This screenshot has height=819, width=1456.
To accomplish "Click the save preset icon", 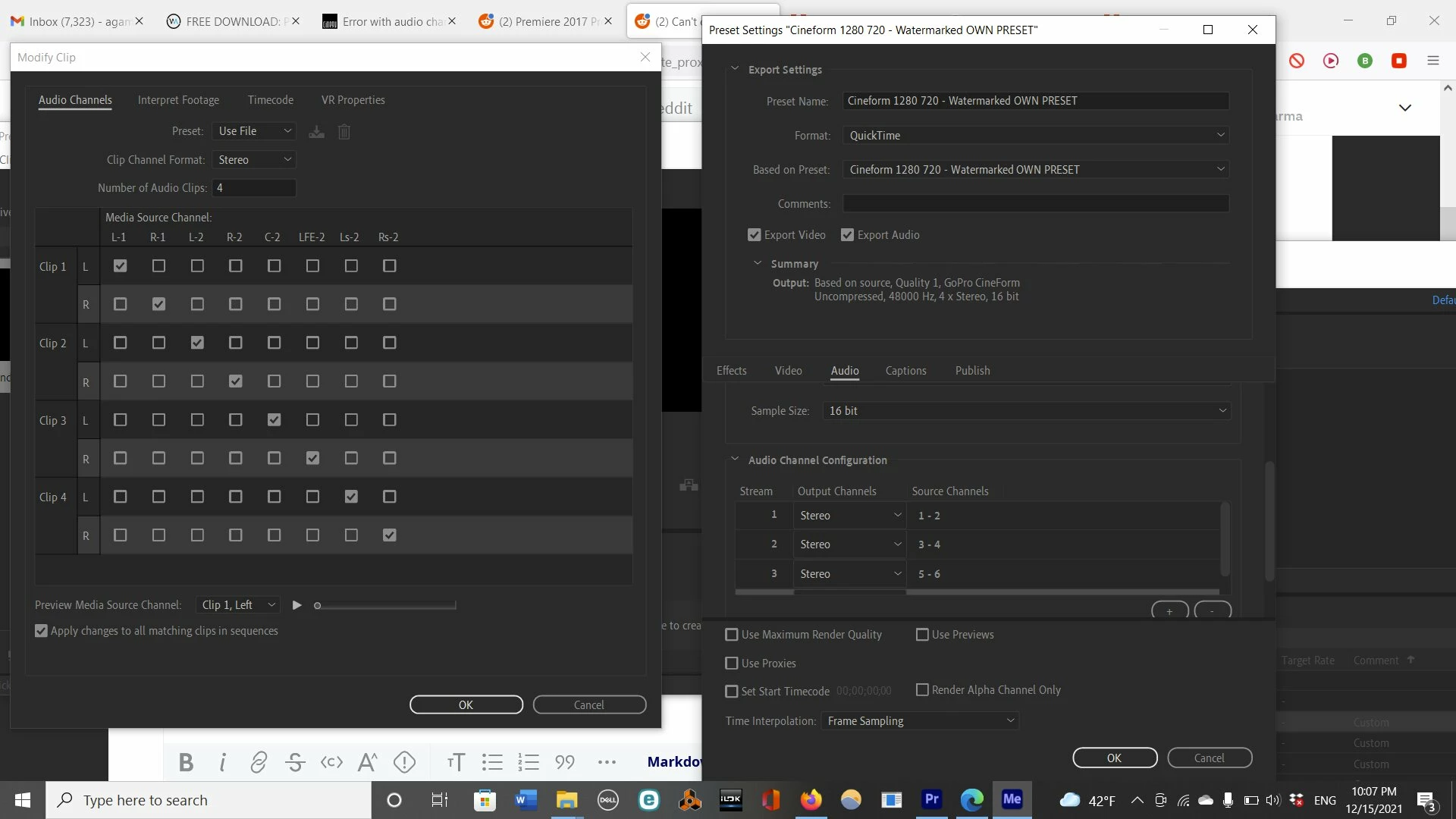I will pos(316,132).
